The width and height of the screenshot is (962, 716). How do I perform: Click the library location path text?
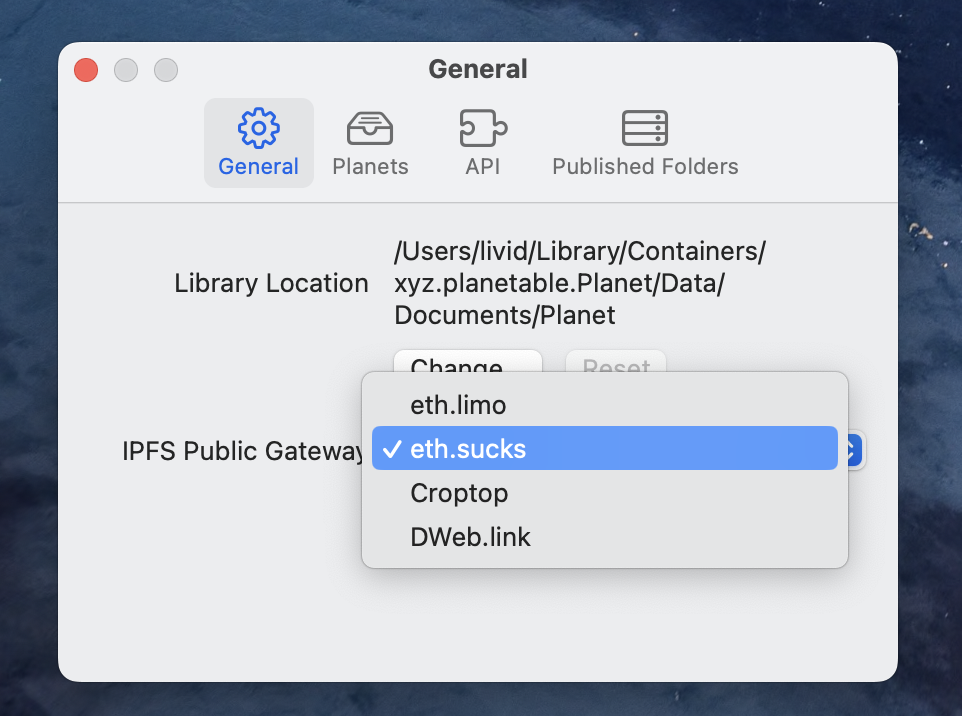580,283
